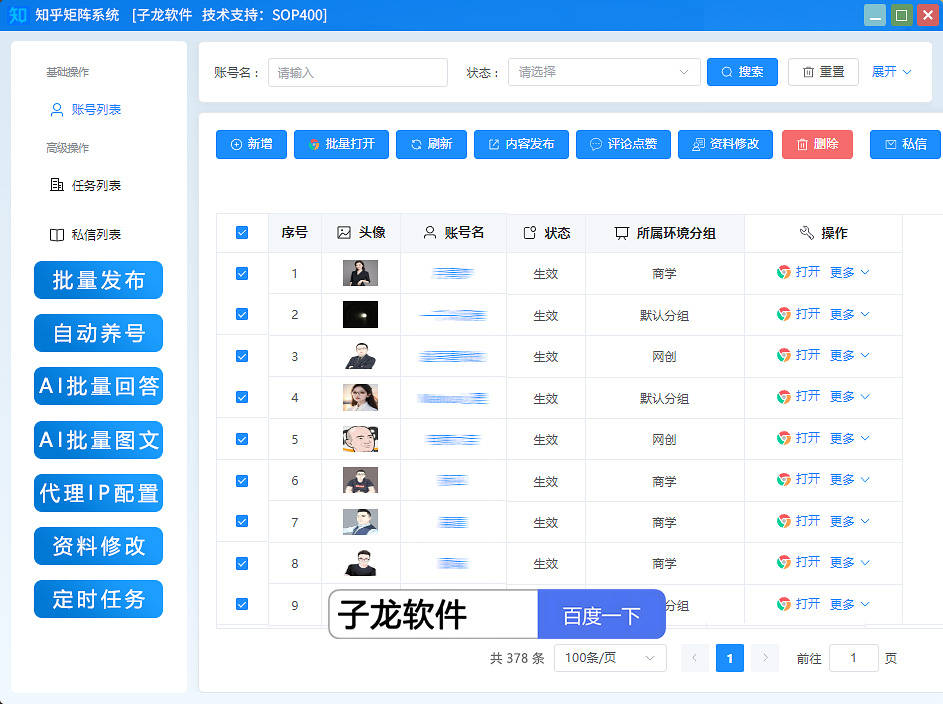
Task: Click the 评论点赞 comment-like tool
Action: [623, 144]
